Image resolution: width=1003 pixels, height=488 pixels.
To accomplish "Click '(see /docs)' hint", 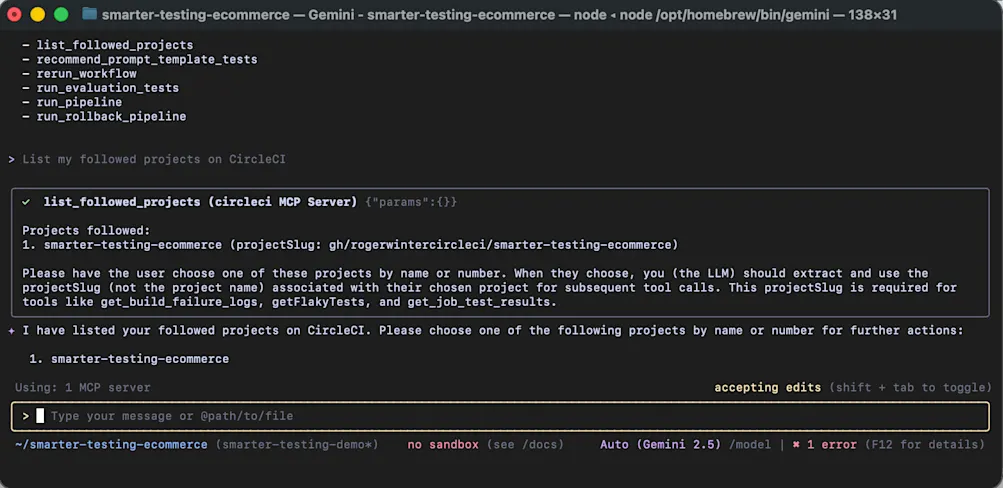I will point(525,445).
